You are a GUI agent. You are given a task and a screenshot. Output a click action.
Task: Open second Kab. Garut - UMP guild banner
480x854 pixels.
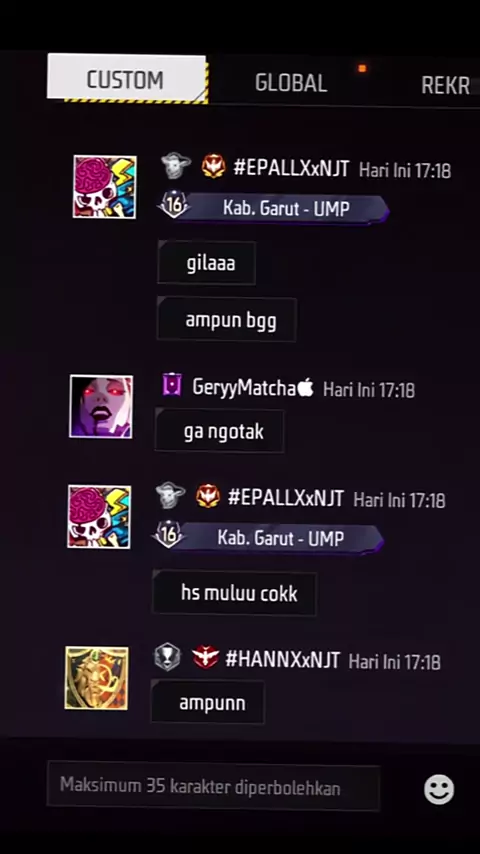(268, 538)
